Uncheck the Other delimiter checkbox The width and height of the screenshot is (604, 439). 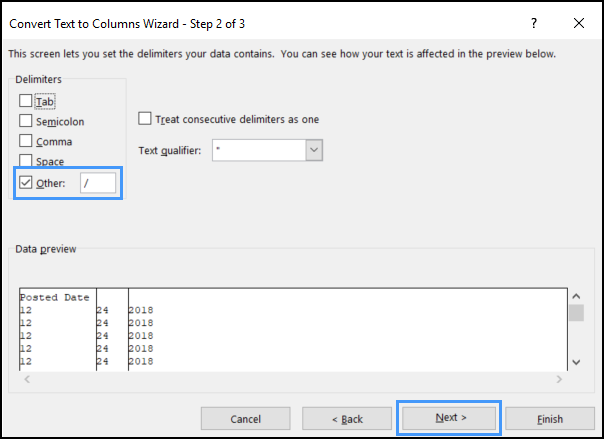coord(25,183)
